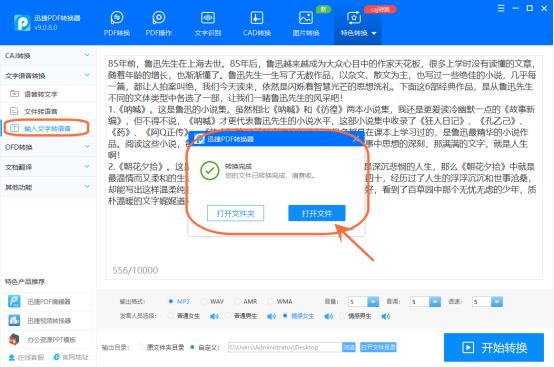Open recommended product 迅捷视频转换器
This screenshot has height=367, width=554.
pyautogui.click(x=48, y=320)
